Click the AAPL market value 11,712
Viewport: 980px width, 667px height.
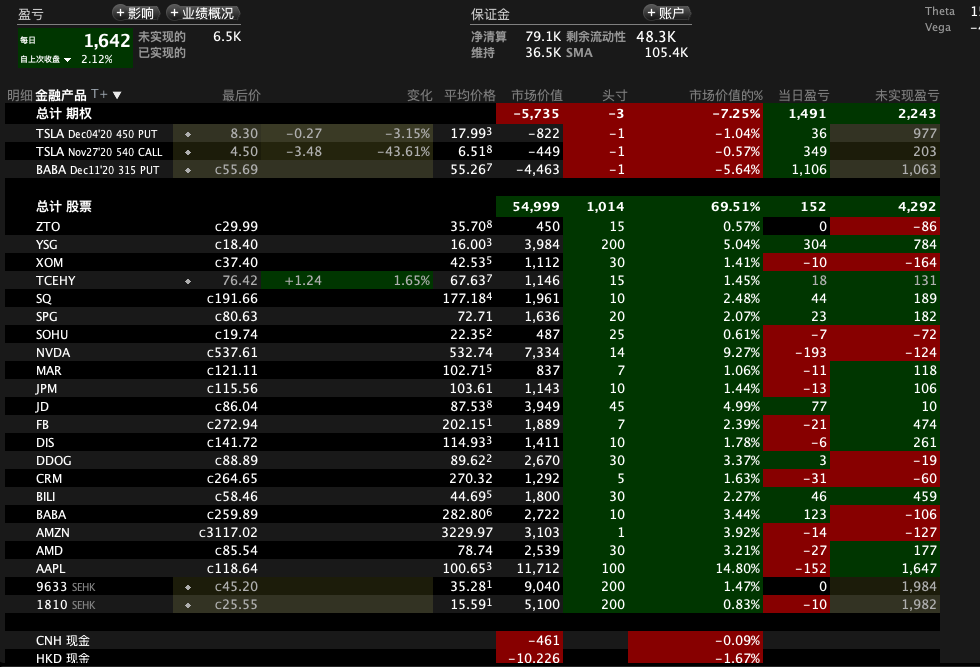(x=538, y=569)
